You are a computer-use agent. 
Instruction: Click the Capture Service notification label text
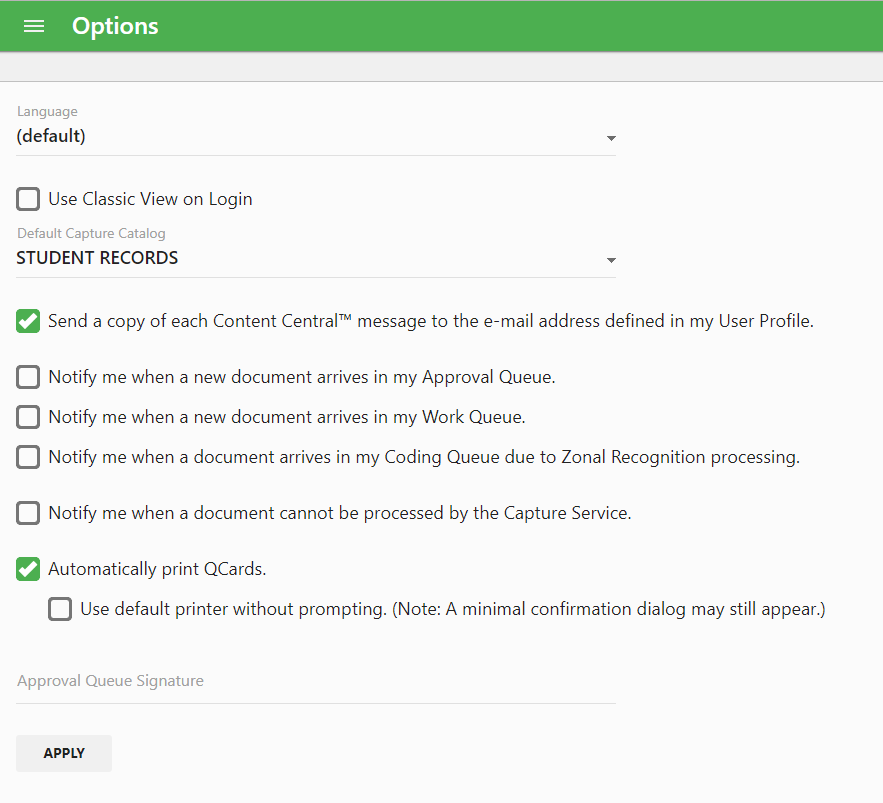coord(340,513)
